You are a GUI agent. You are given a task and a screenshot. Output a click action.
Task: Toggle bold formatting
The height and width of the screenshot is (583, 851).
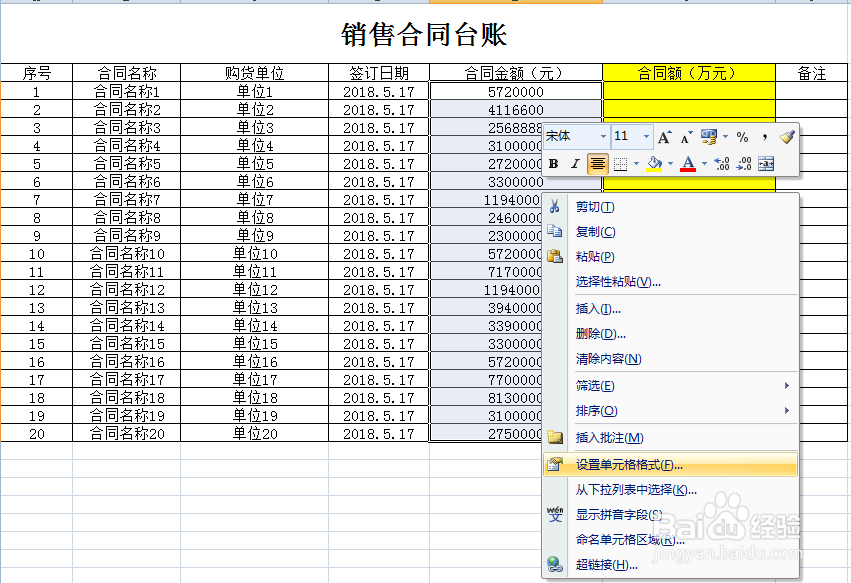554,164
